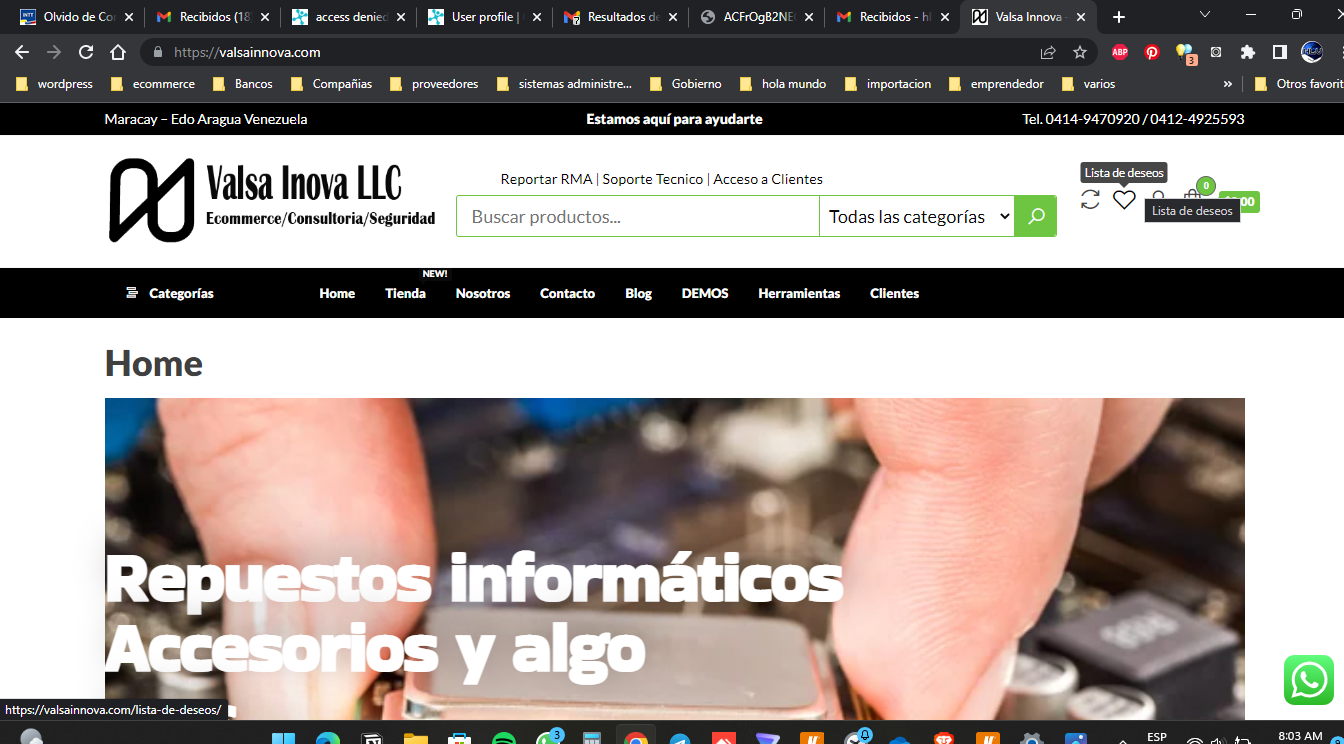Go to the Tienda menu item
The image size is (1344, 744).
(405, 293)
